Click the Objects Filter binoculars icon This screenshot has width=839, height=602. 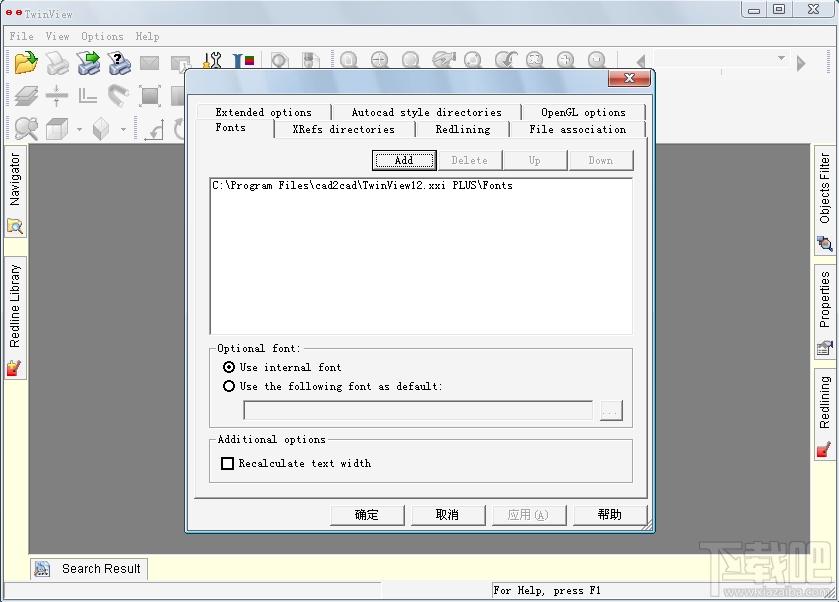click(825, 244)
